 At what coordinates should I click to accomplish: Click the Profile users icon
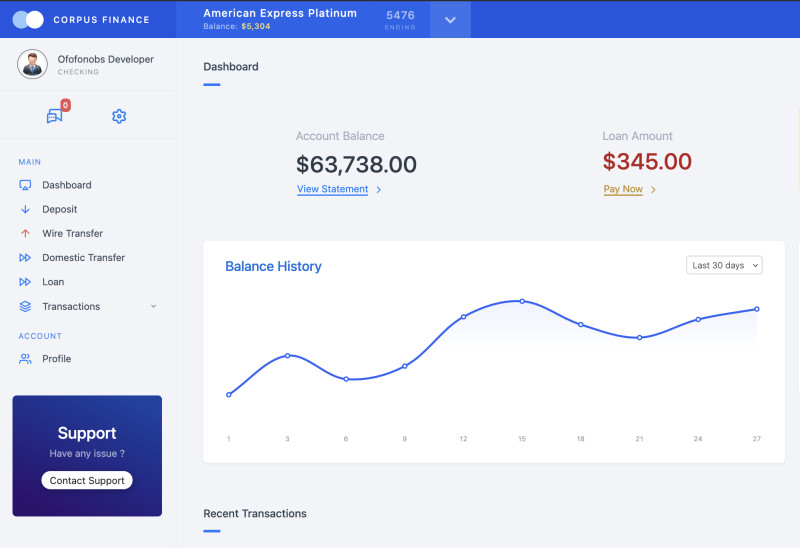click(25, 359)
